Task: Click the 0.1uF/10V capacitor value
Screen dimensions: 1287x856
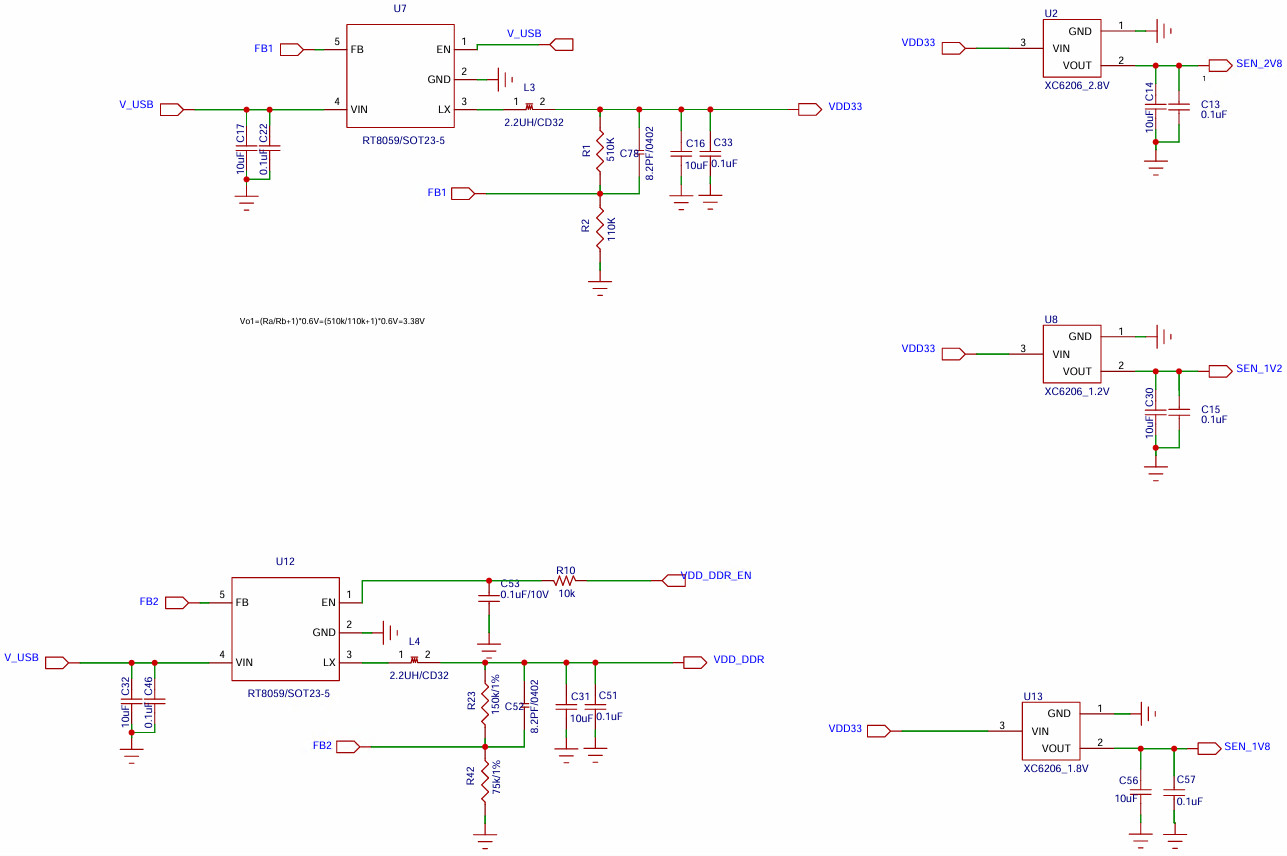Action: [x=525, y=595]
